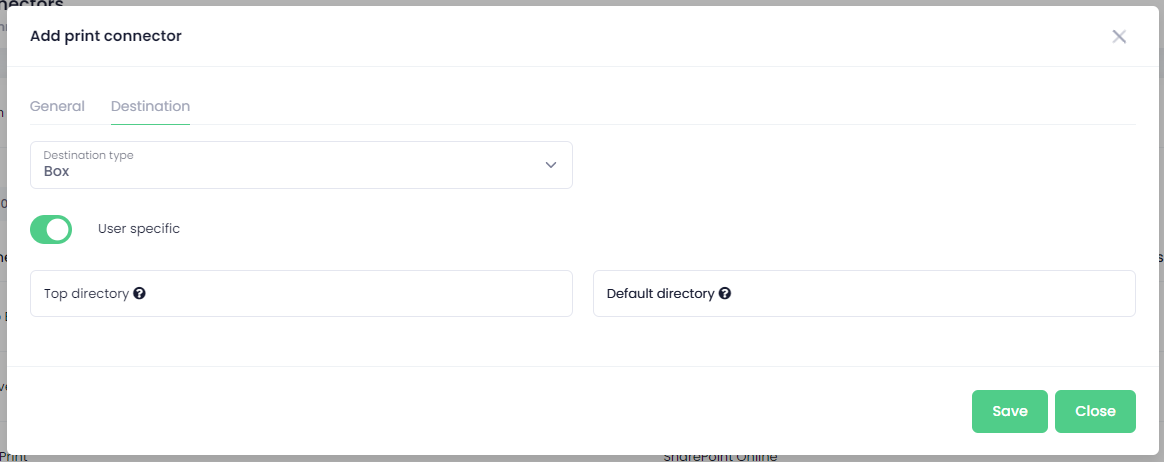Click the Box value in Destination type
This screenshot has width=1164, height=462.
56,171
